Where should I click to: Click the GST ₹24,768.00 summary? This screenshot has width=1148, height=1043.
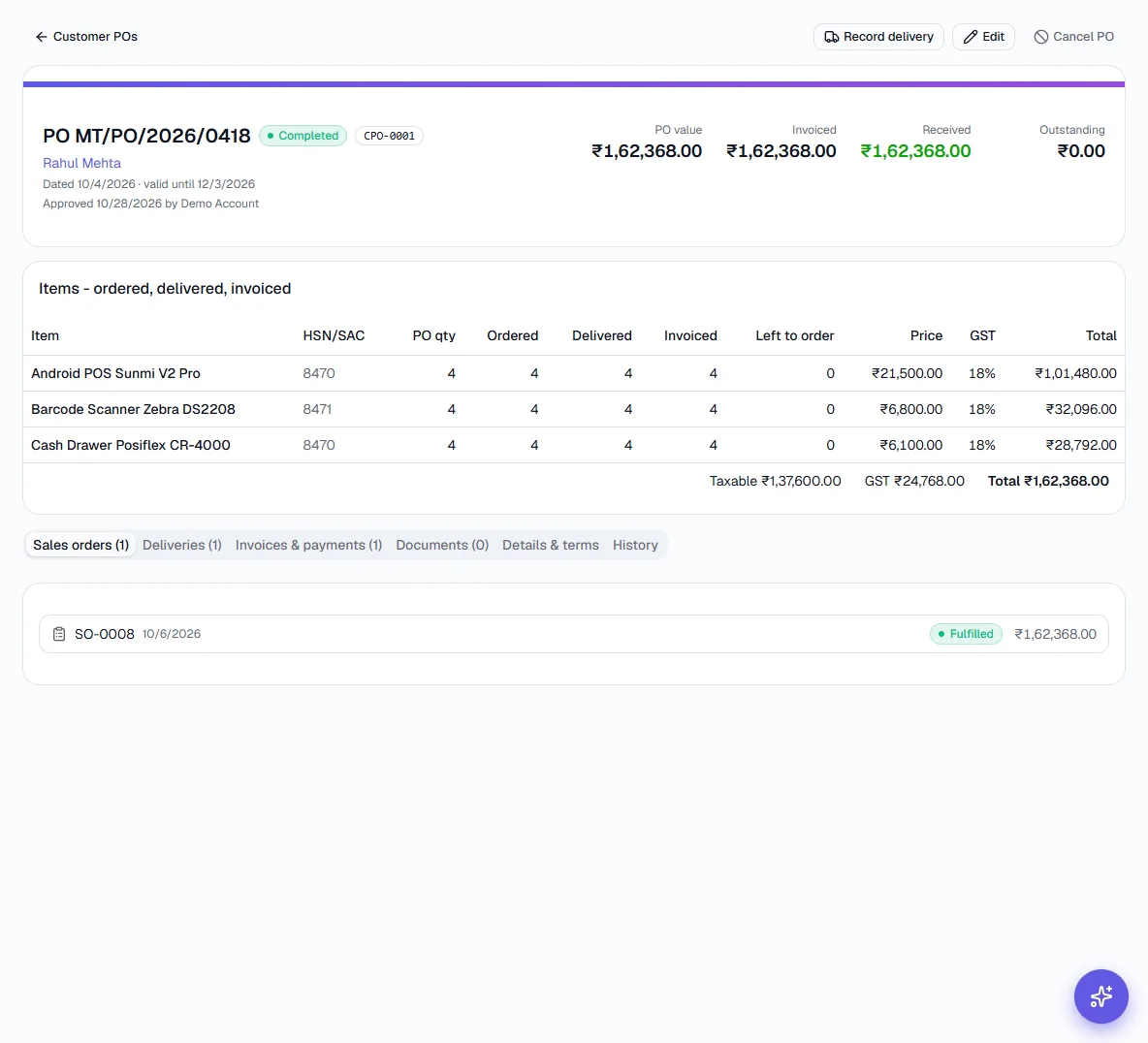coord(914,481)
